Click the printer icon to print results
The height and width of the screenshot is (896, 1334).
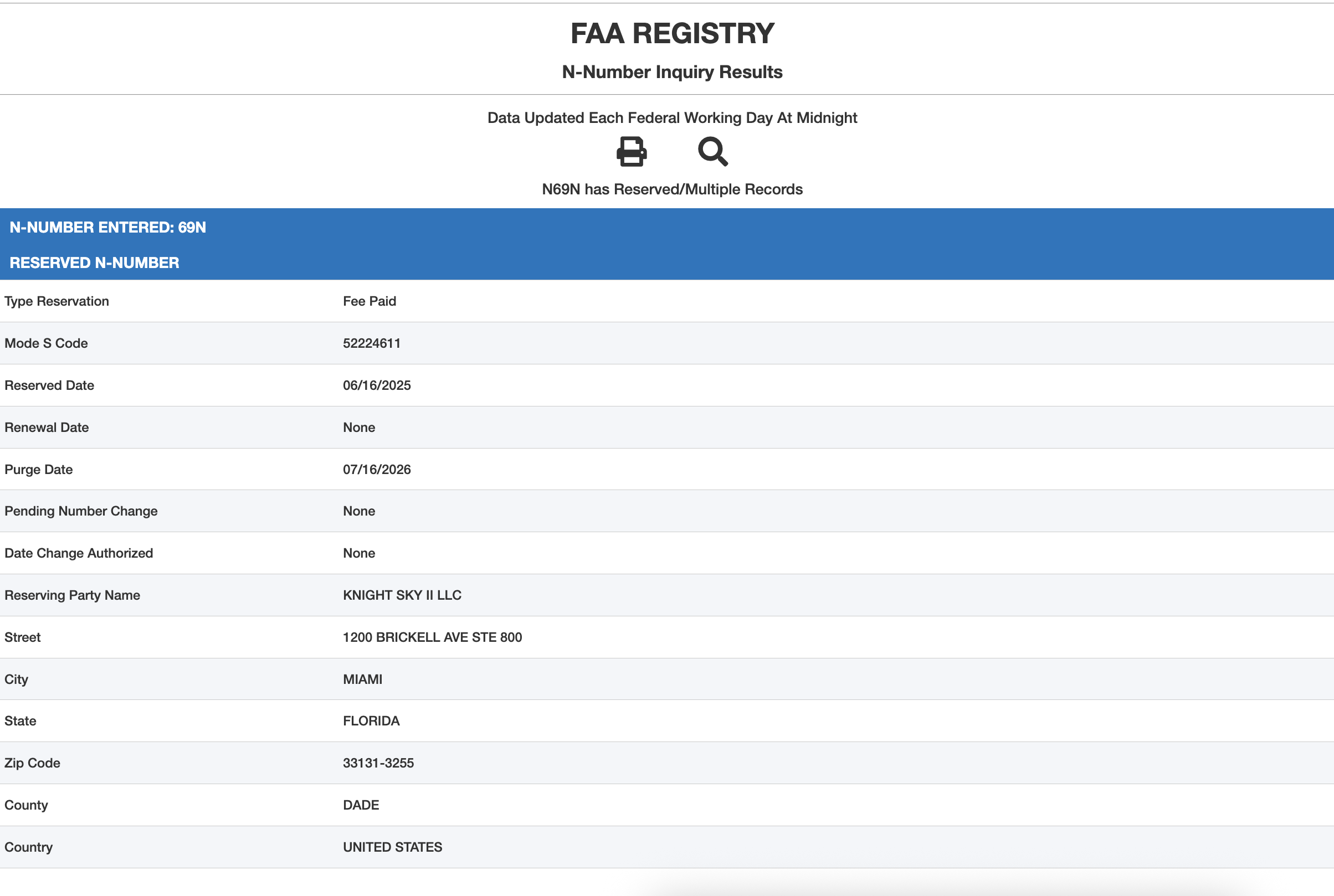pyautogui.click(x=631, y=151)
